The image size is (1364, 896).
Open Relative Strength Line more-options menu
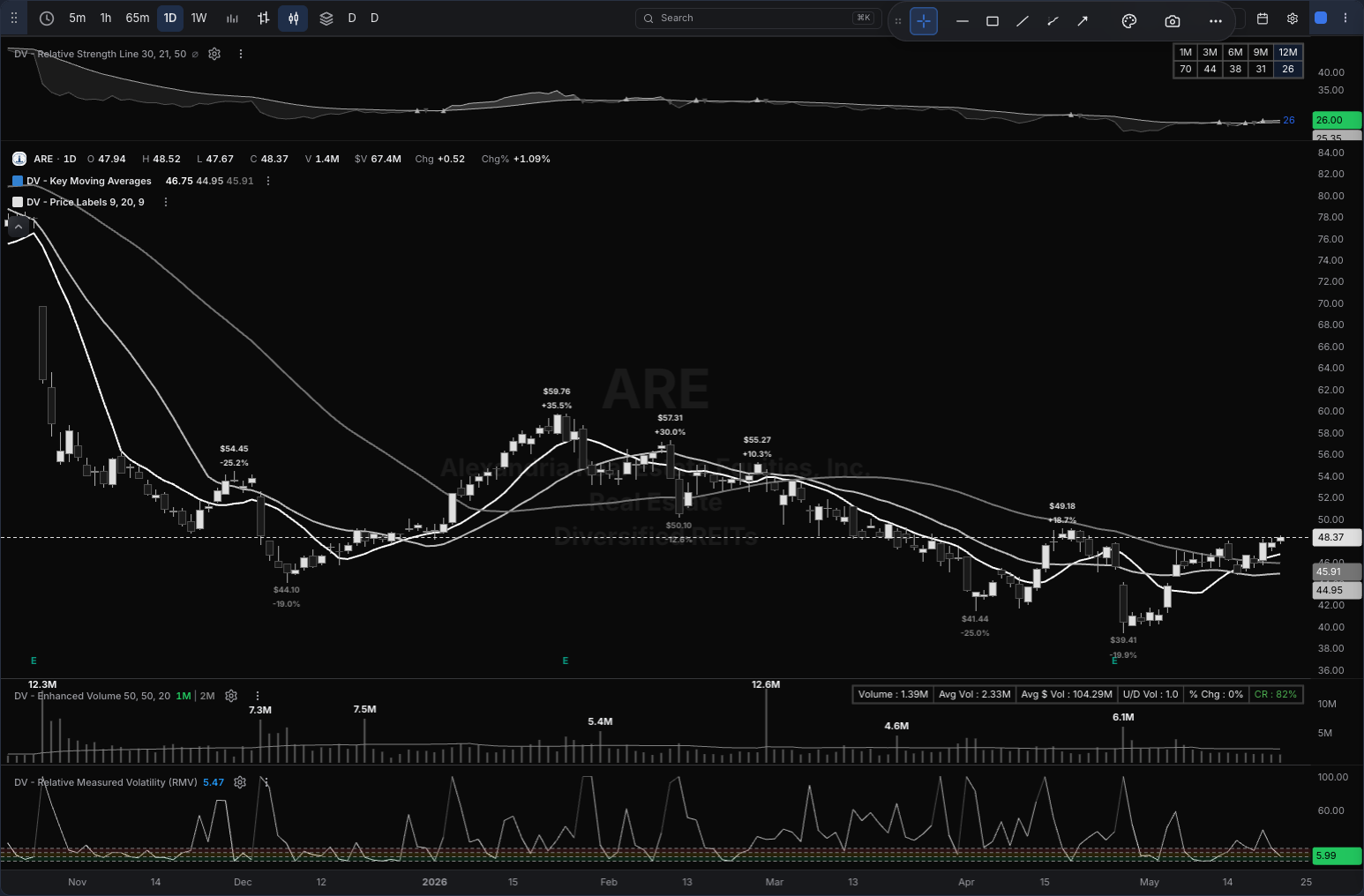241,54
